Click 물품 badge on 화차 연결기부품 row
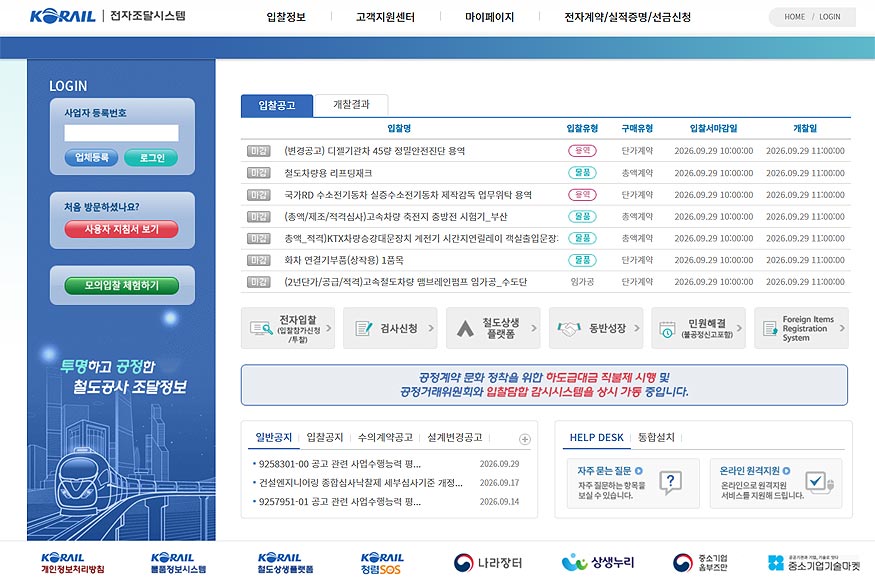Screen dimensions: 875x579 (x=582, y=260)
